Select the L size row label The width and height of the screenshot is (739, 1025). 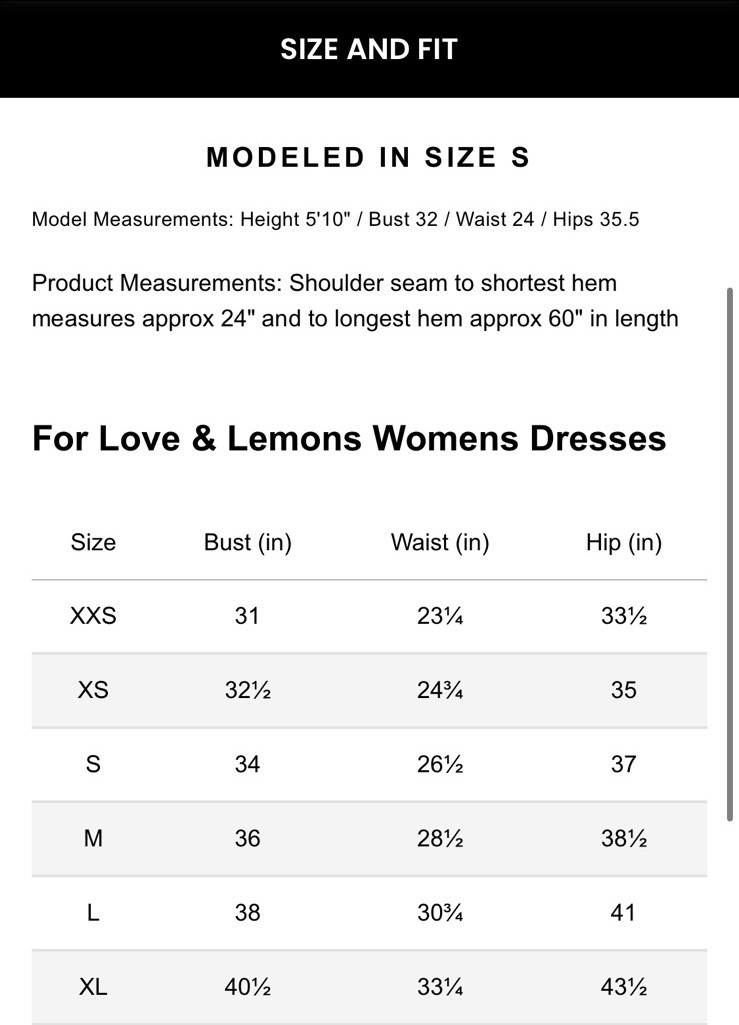(93, 912)
